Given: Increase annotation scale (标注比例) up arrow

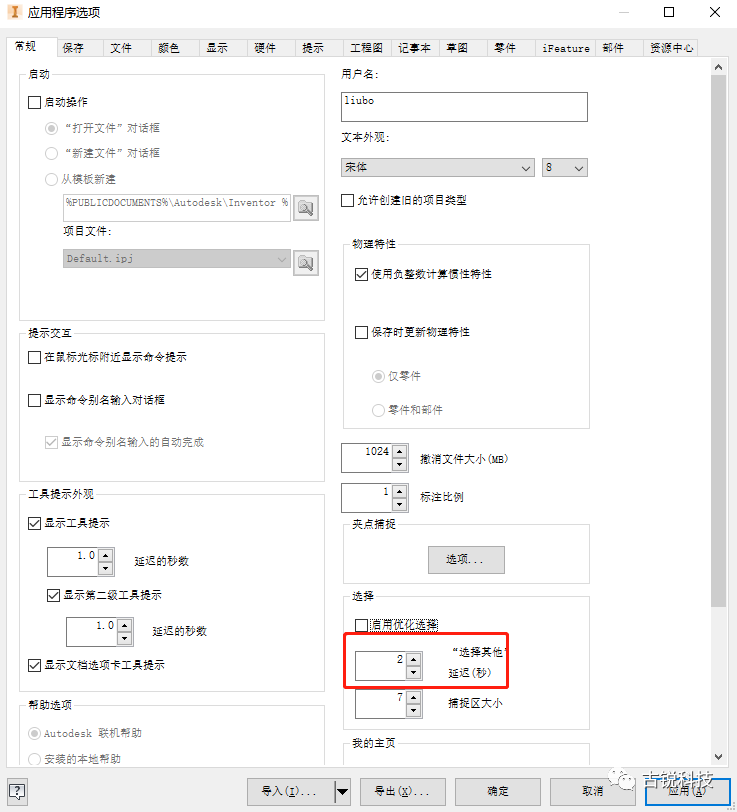Looking at the screenshot, I should click(x=399, y=491).
